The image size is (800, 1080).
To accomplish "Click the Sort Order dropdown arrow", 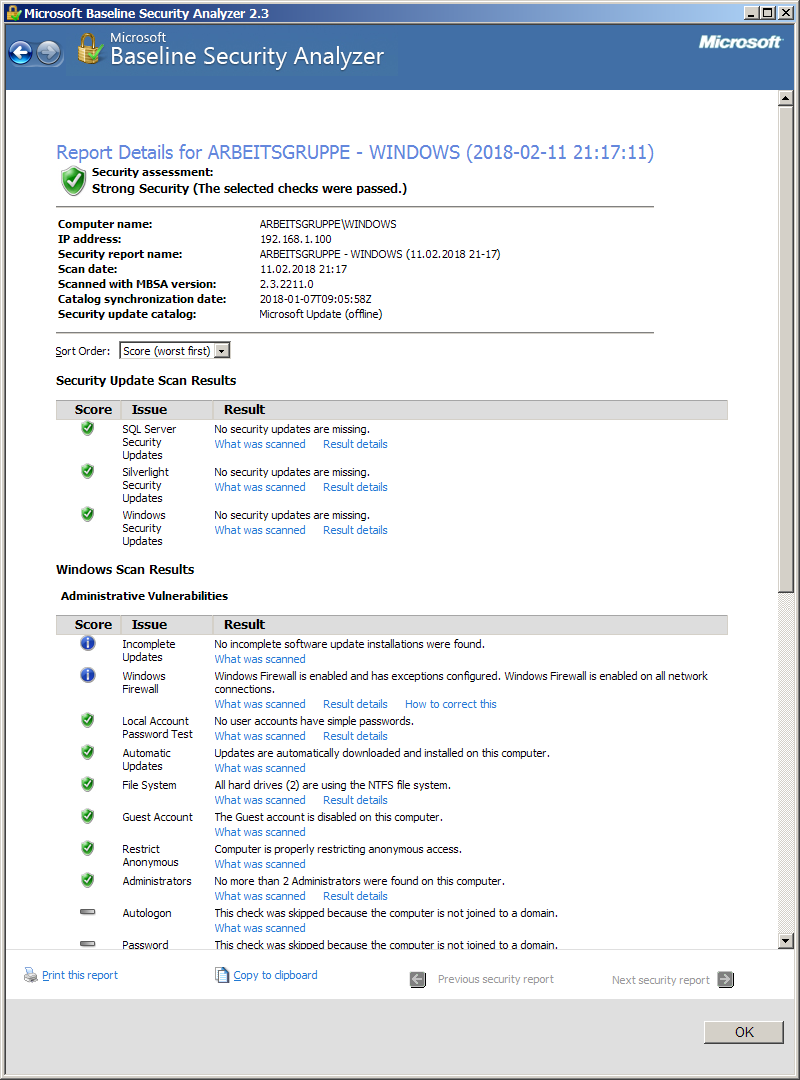I will coord(221,351).
